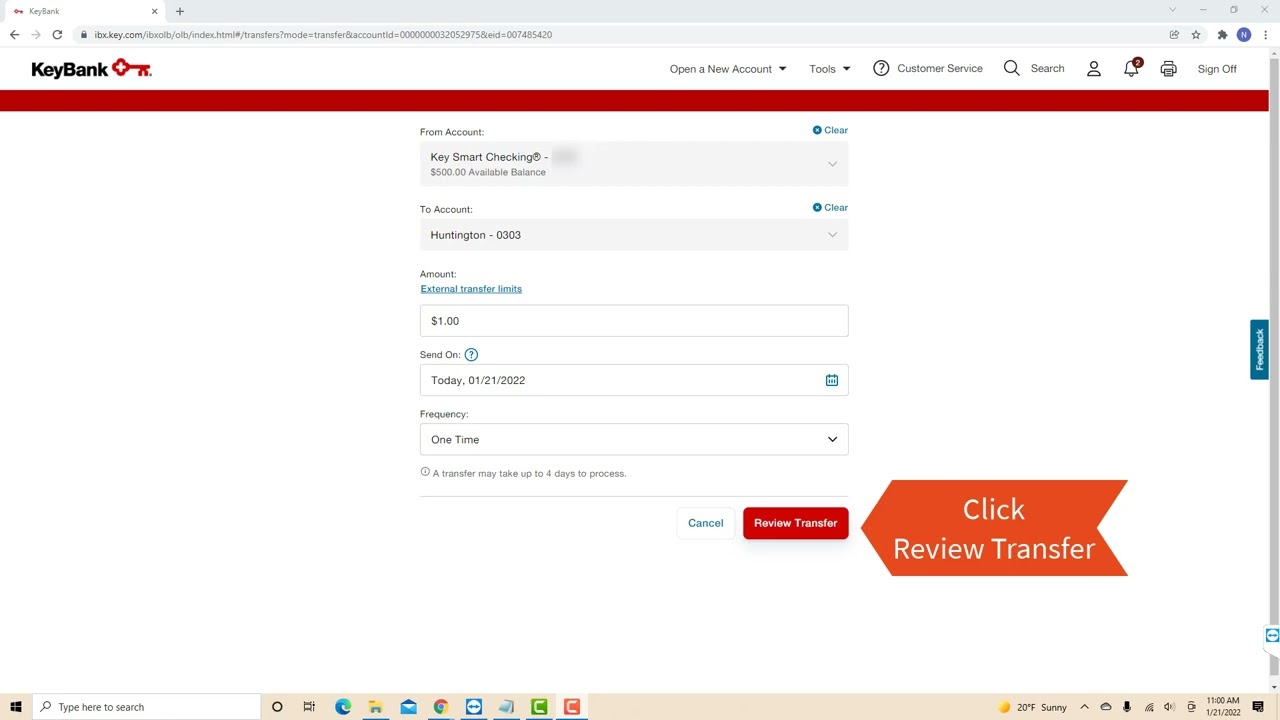1280x720 pixels.
Task: Open the Chrome three-dot menu
Action: 1265,34
